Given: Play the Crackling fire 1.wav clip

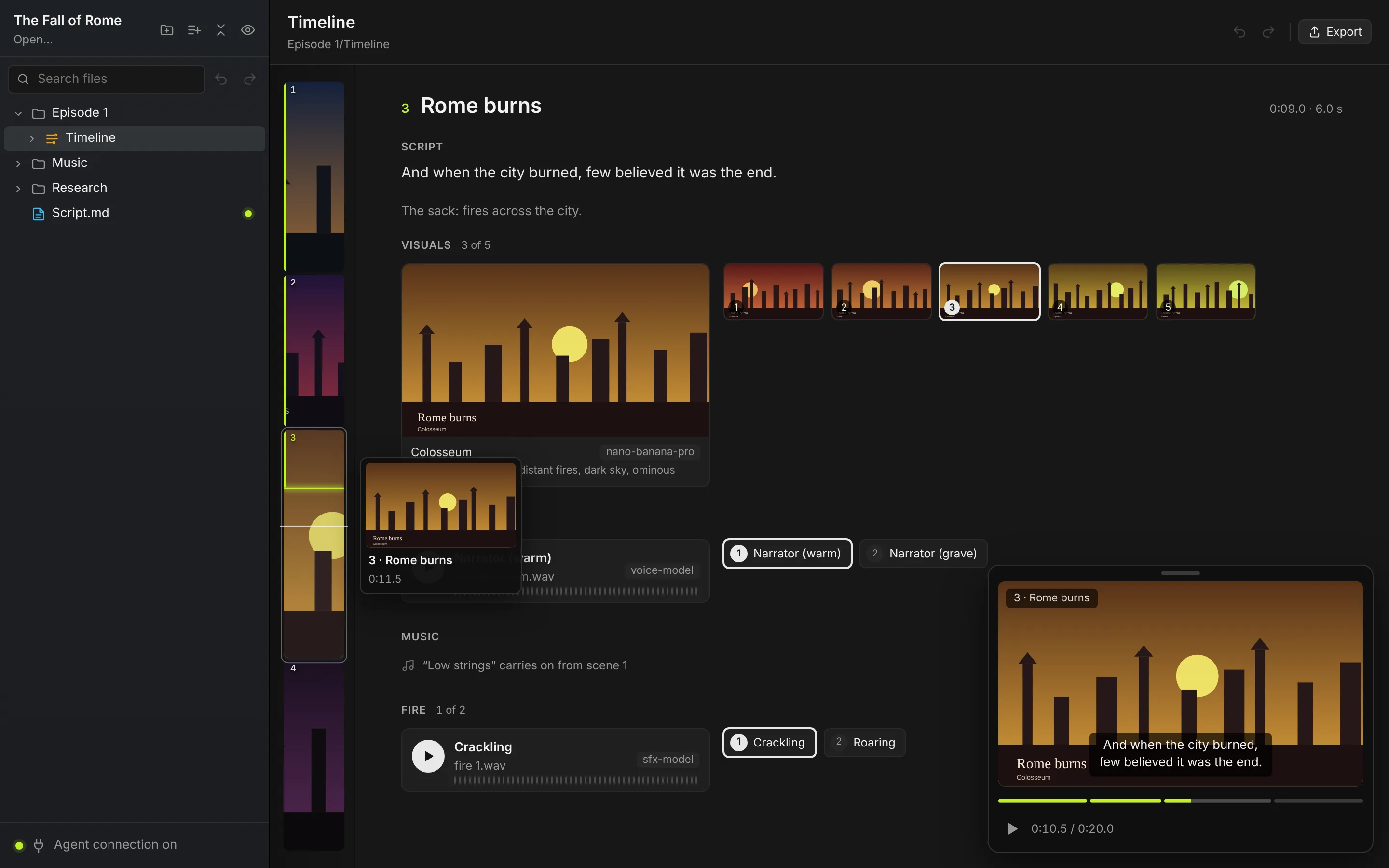Looking at the screenshot, I should click(428, 756).
